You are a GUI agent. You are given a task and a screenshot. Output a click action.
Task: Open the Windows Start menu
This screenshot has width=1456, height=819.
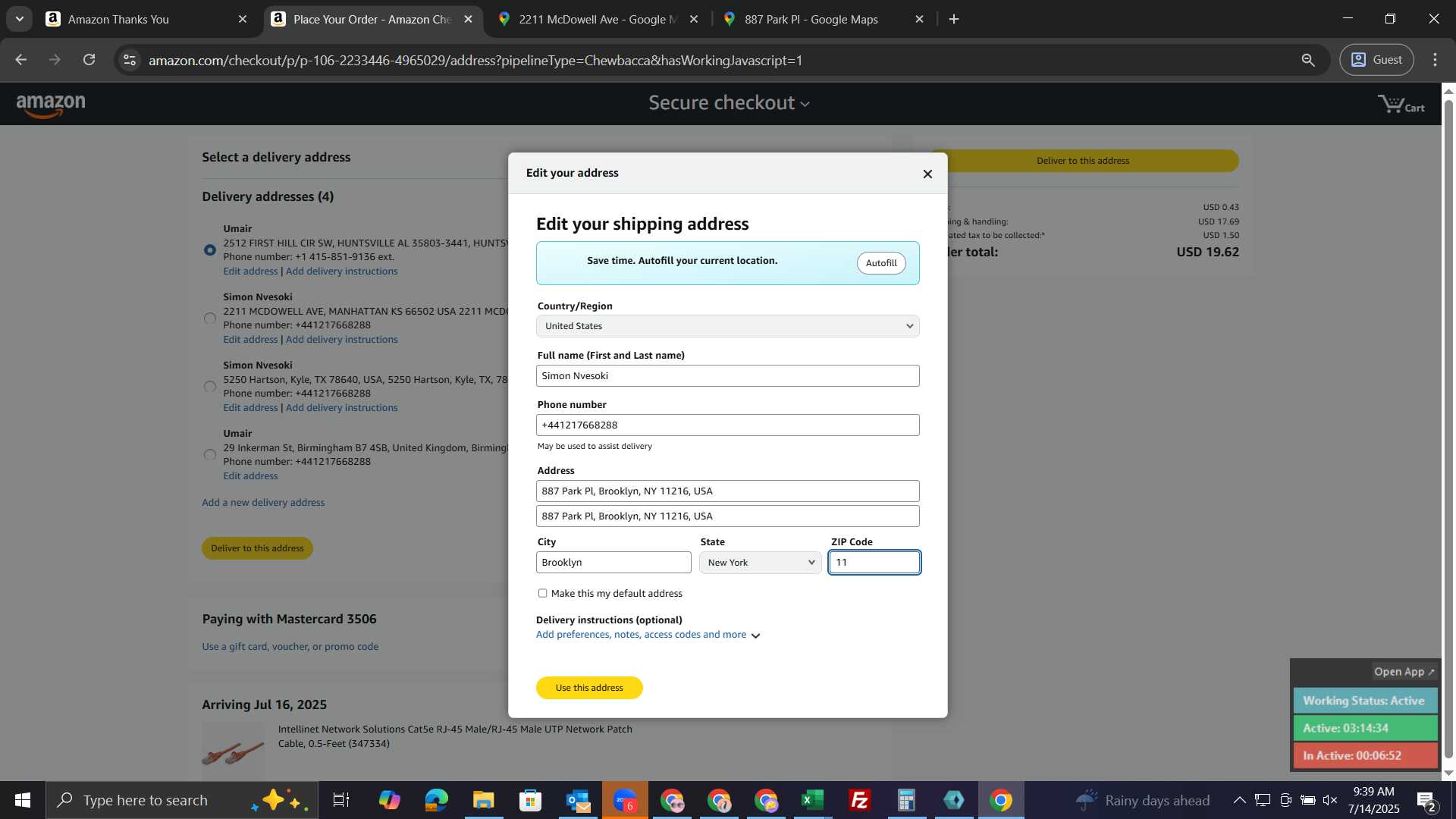tap(22, 800)
